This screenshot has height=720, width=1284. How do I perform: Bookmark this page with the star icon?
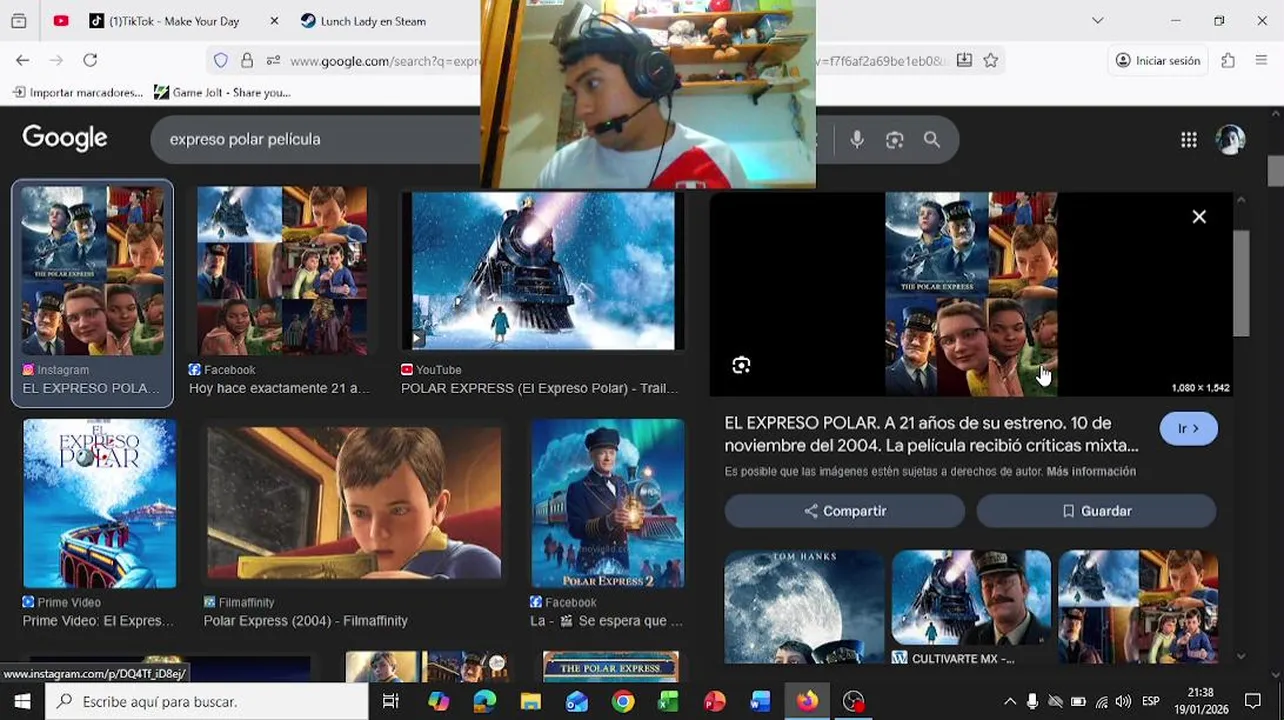(990, 61)
